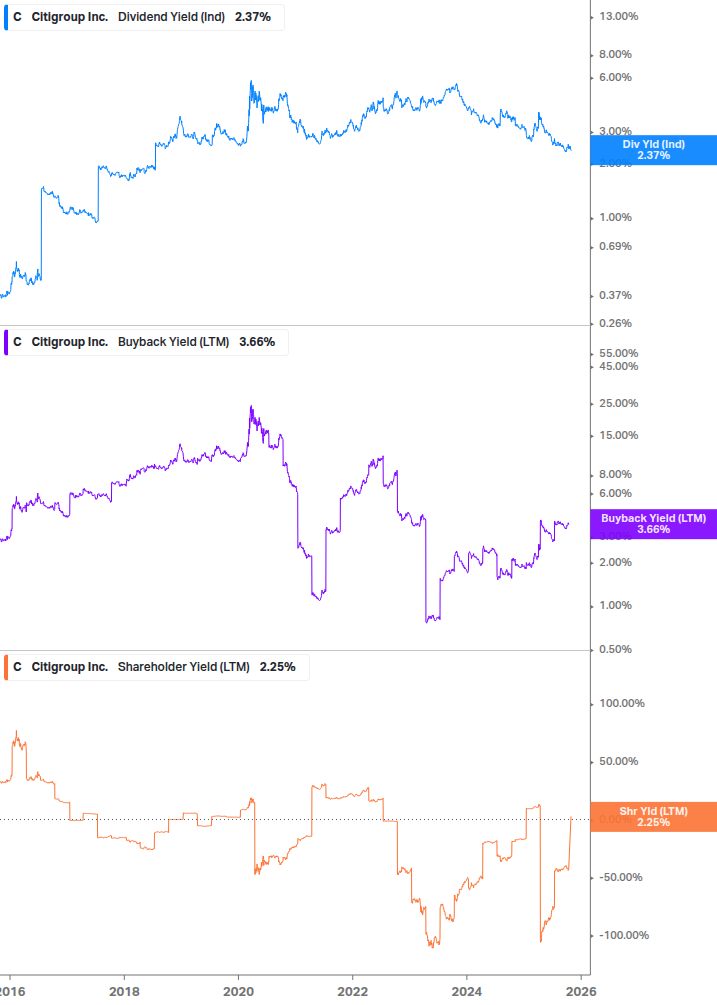Click the 55.00% tick on buyback yield axis

coord(618,353)
